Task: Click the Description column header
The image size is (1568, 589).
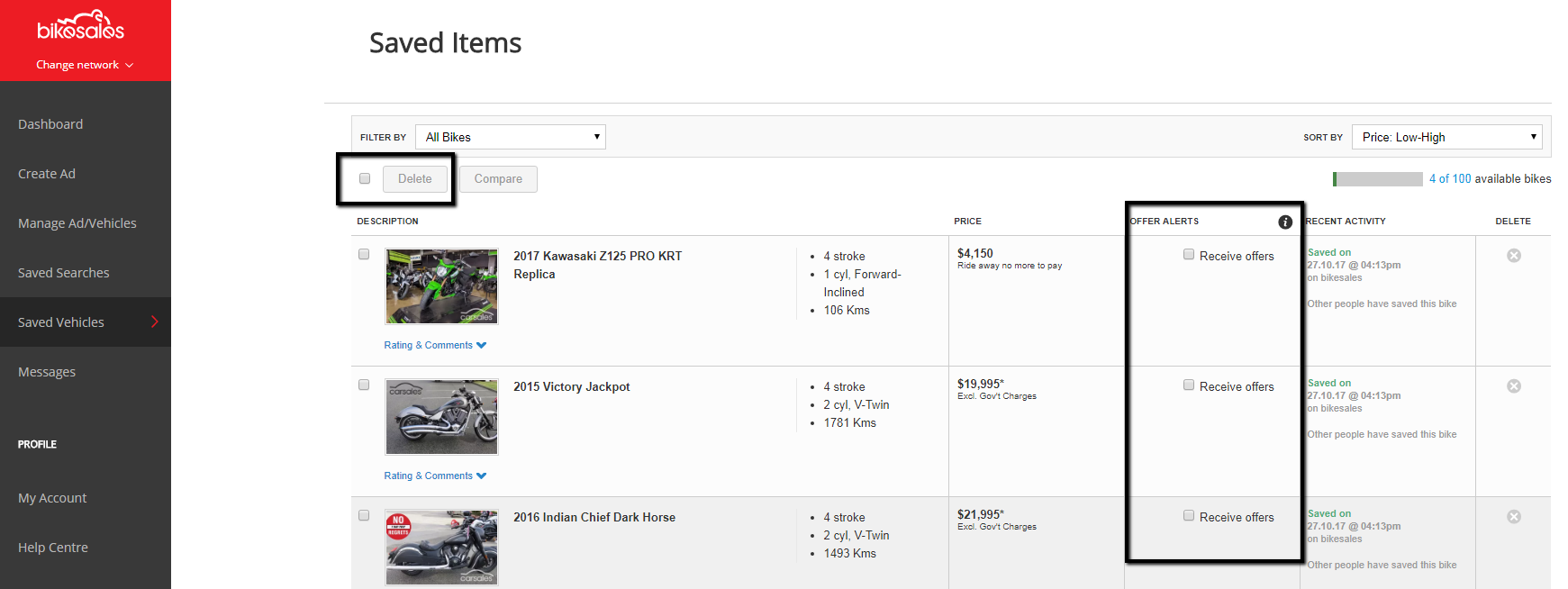Action: point(387,221)
